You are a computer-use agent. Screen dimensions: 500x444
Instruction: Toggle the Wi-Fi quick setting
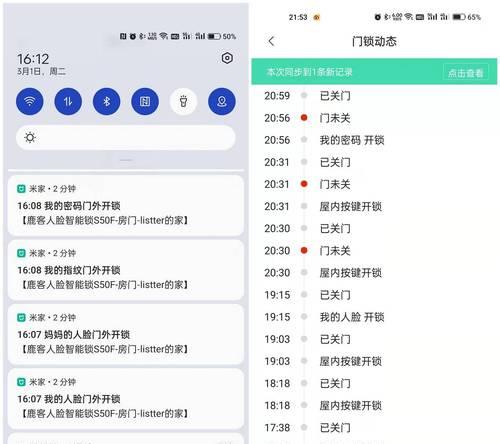click(x=30, y=101)
